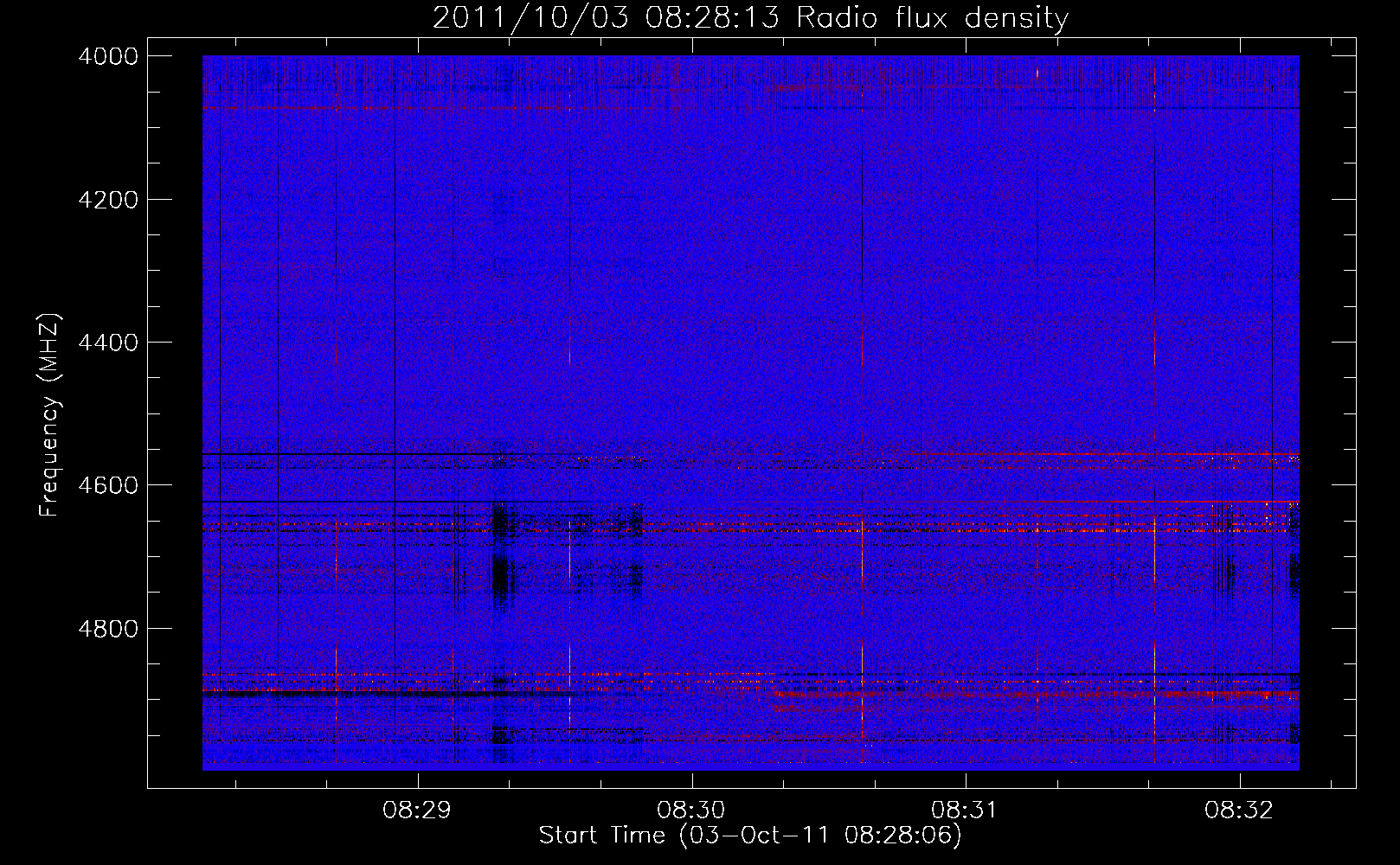Click the 08:32 time axis label

click(x=1239, y=811)
